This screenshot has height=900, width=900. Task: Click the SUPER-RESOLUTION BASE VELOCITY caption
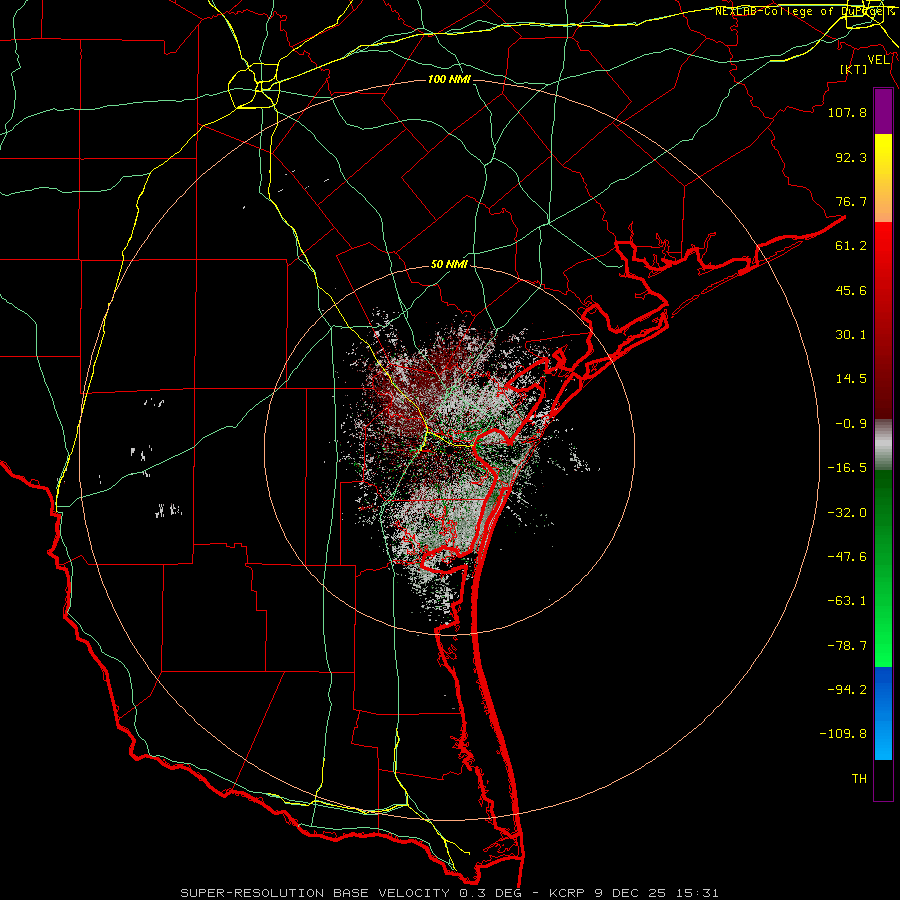[315, 893]
